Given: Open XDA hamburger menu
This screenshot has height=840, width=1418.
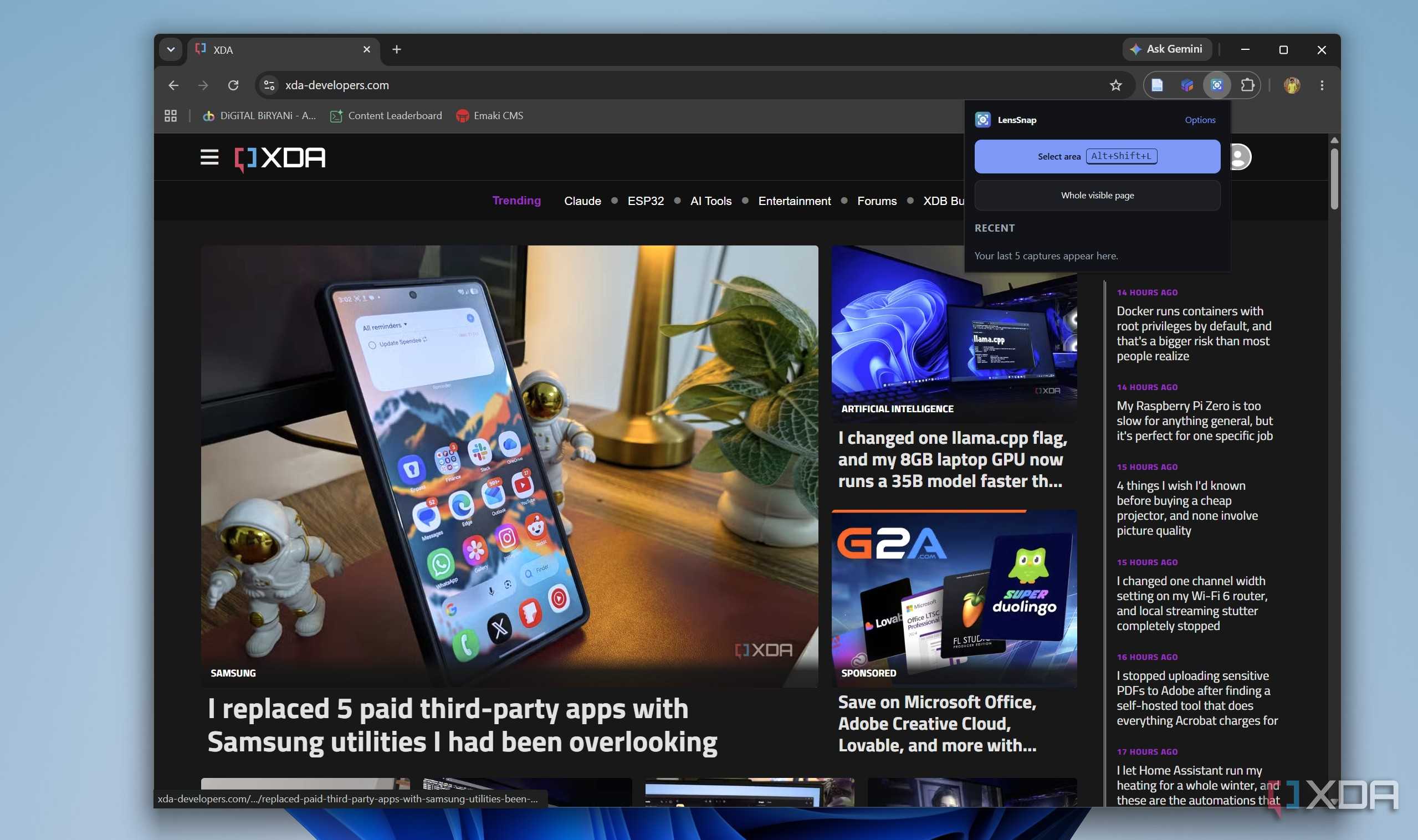Looking at the screenshot, I should 209,157.
